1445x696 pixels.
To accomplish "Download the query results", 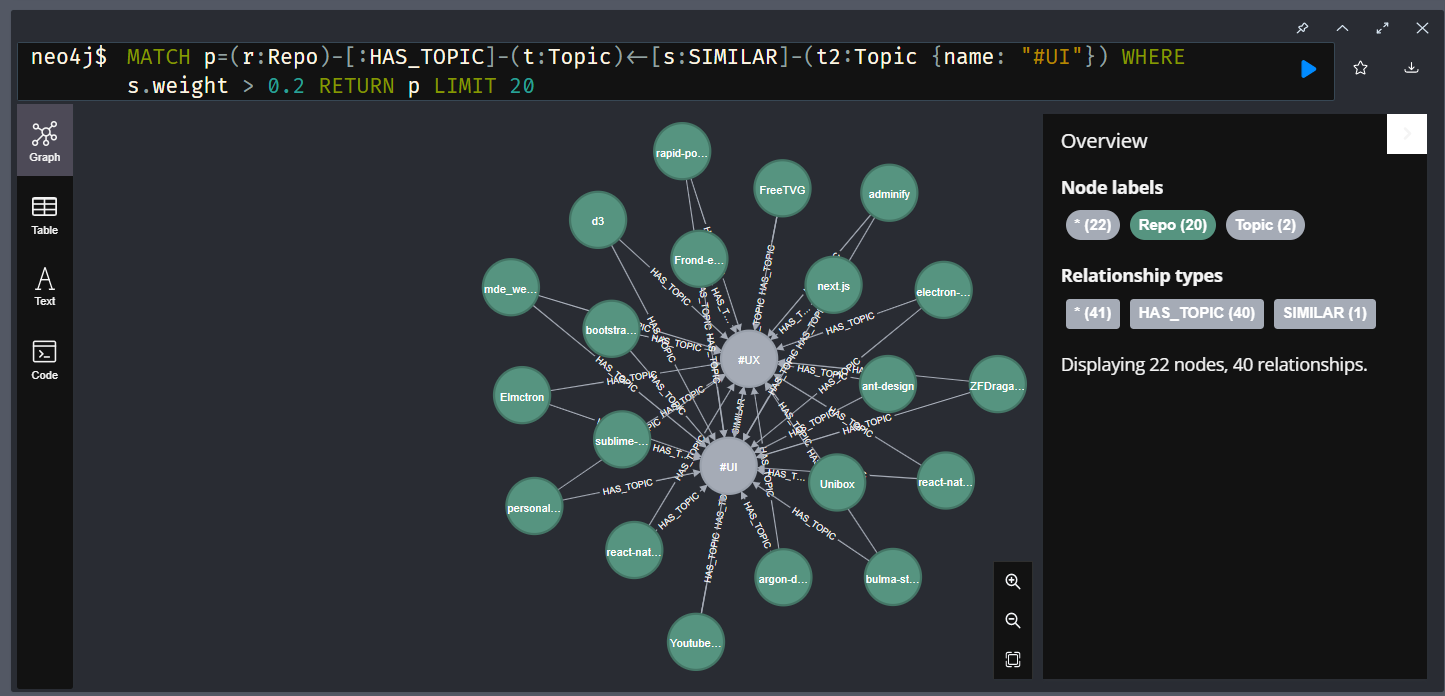I will click(x=1411, y=68).
